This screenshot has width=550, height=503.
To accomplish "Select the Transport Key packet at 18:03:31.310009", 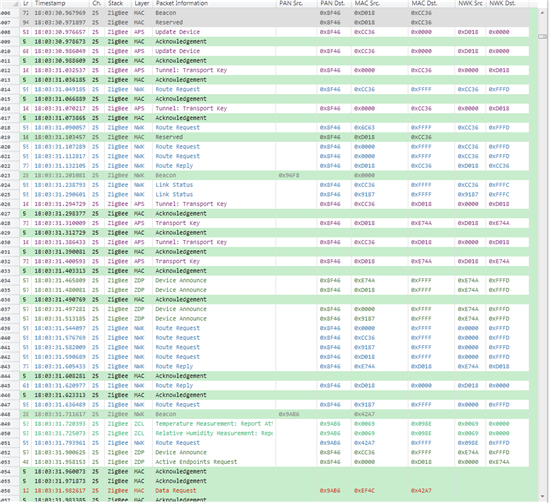I will [264, 223].
